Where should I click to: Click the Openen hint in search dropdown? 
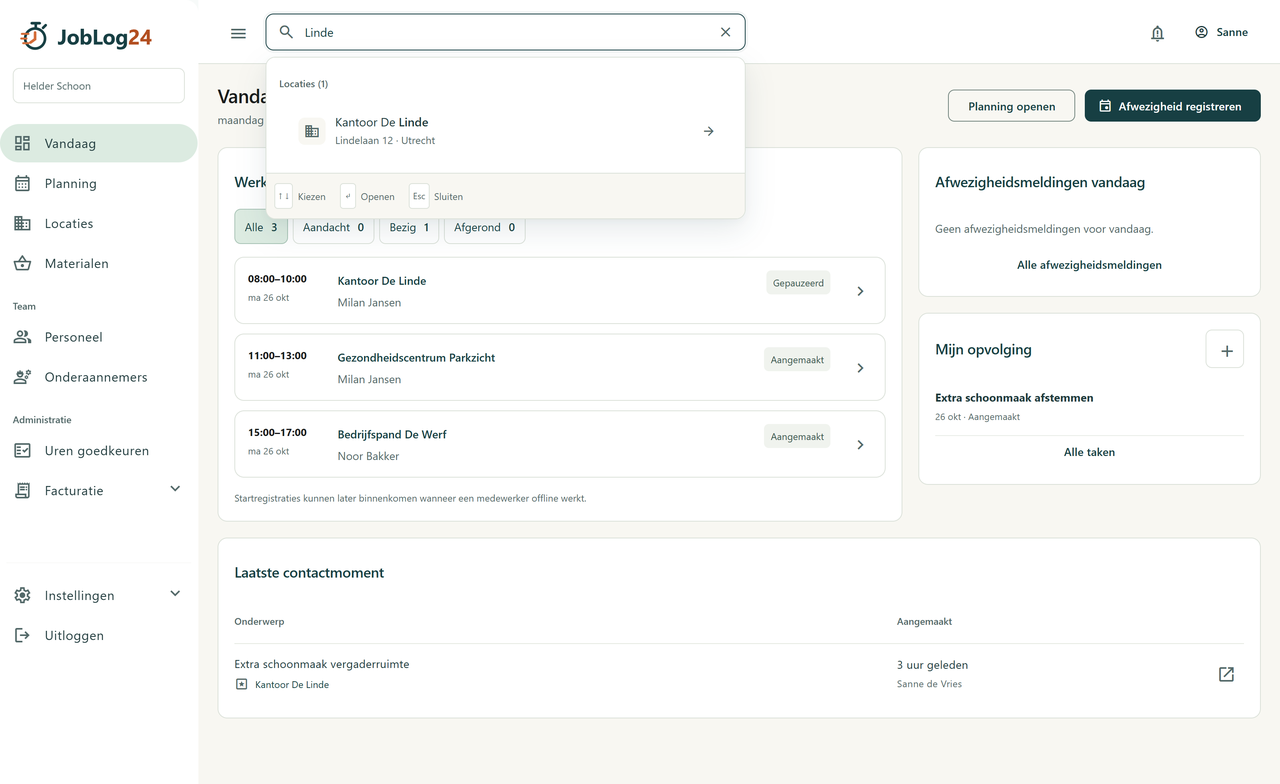click(368, 196)
